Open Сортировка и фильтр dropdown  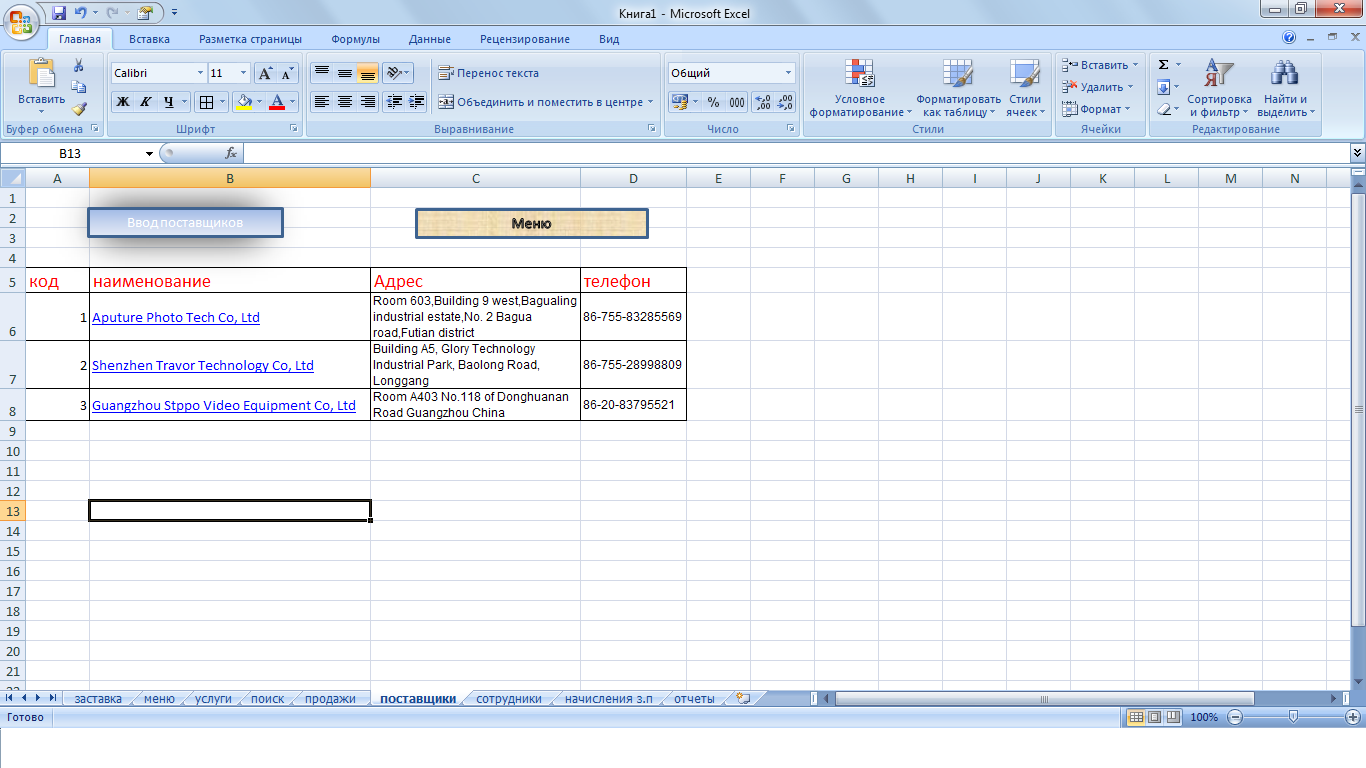click(x=1219, y=88)
